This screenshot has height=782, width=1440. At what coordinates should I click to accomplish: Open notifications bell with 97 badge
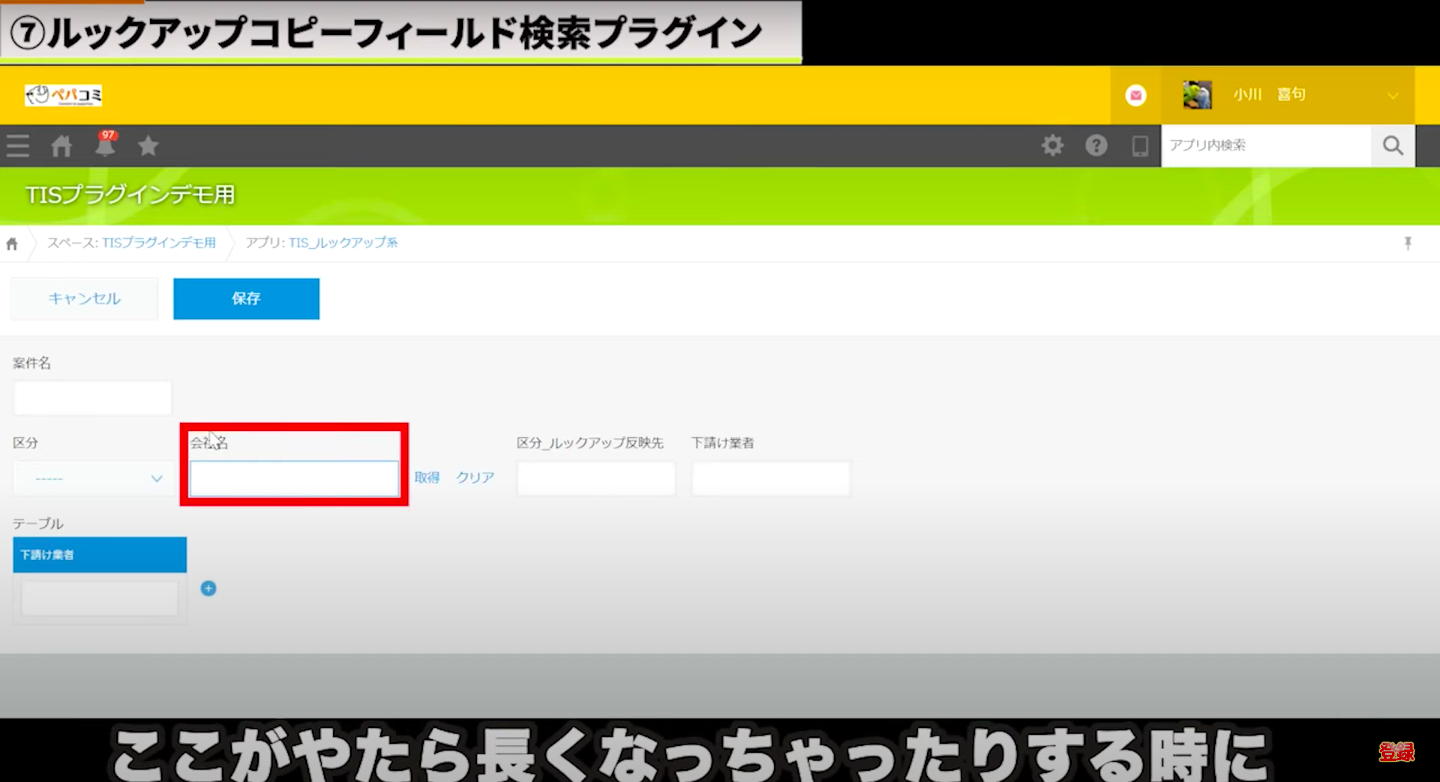(105, 146)
